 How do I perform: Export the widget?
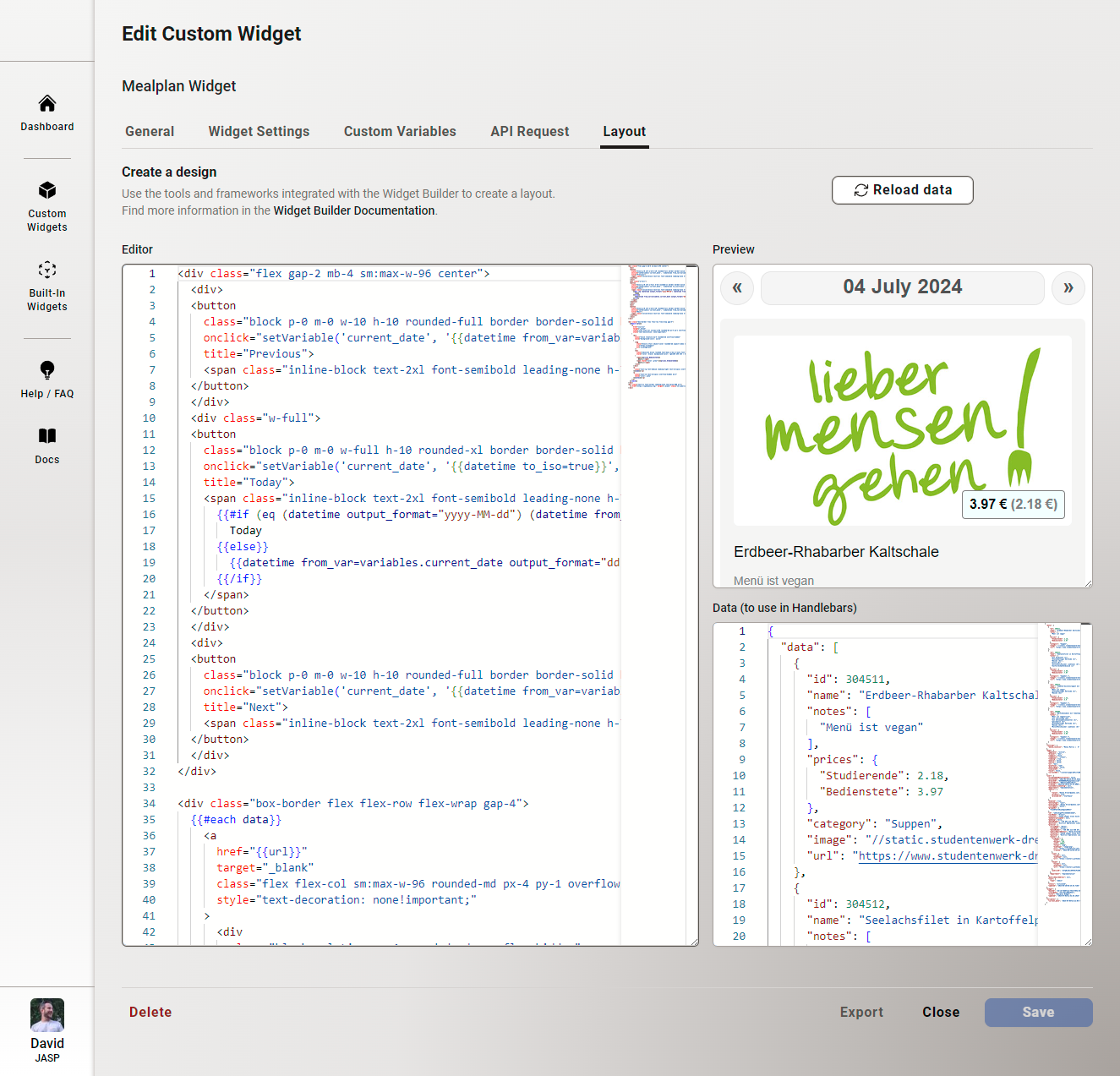[861, 1012]
